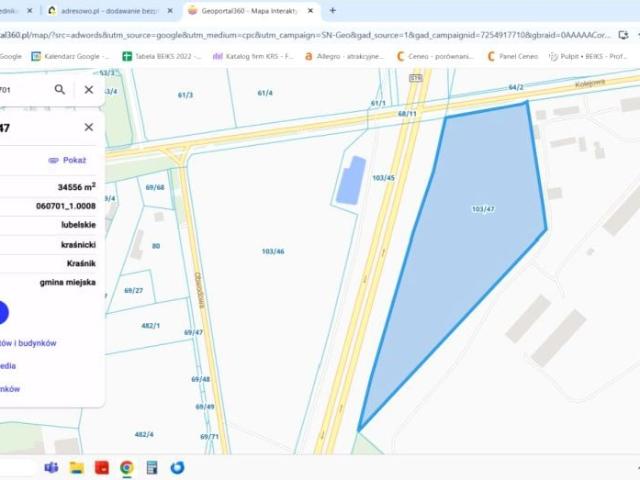Close the parcel details panel

[88, 127]
